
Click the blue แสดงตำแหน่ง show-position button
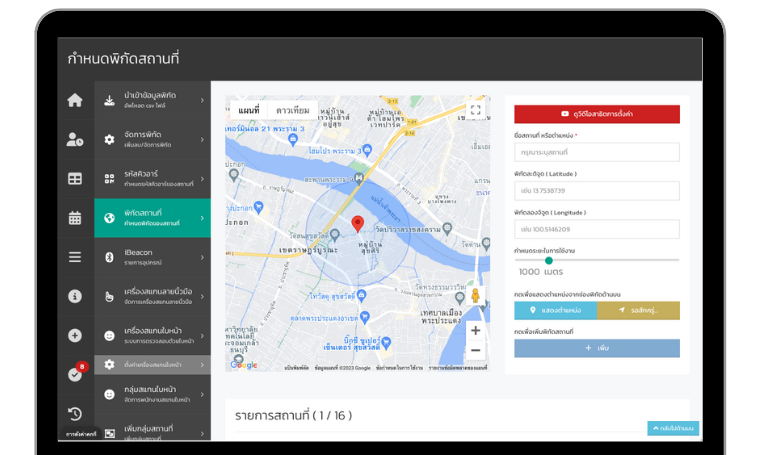tap(555, 310)
